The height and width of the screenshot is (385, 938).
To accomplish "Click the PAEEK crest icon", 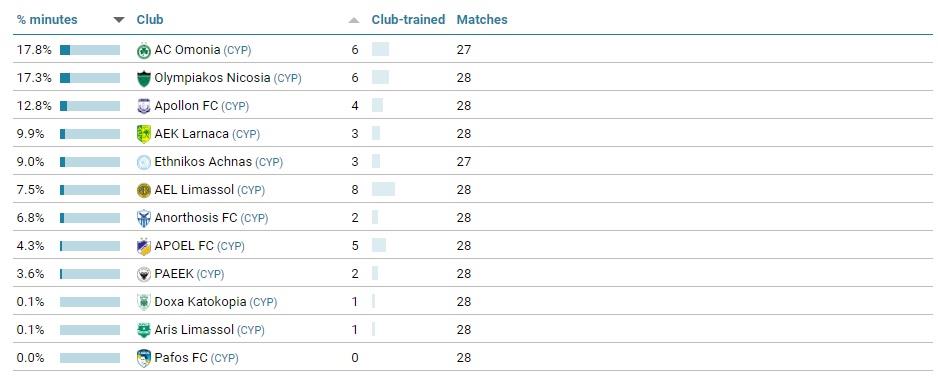I will click(144, 274).
